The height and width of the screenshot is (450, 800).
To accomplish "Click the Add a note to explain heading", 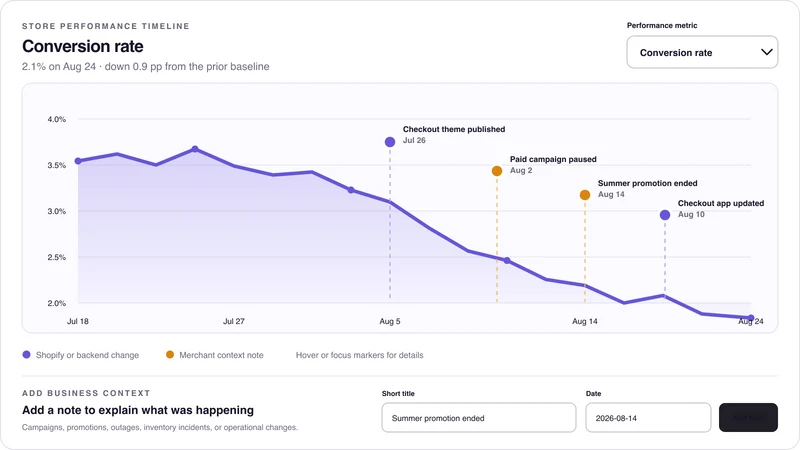I will click(x=138, y=410).
